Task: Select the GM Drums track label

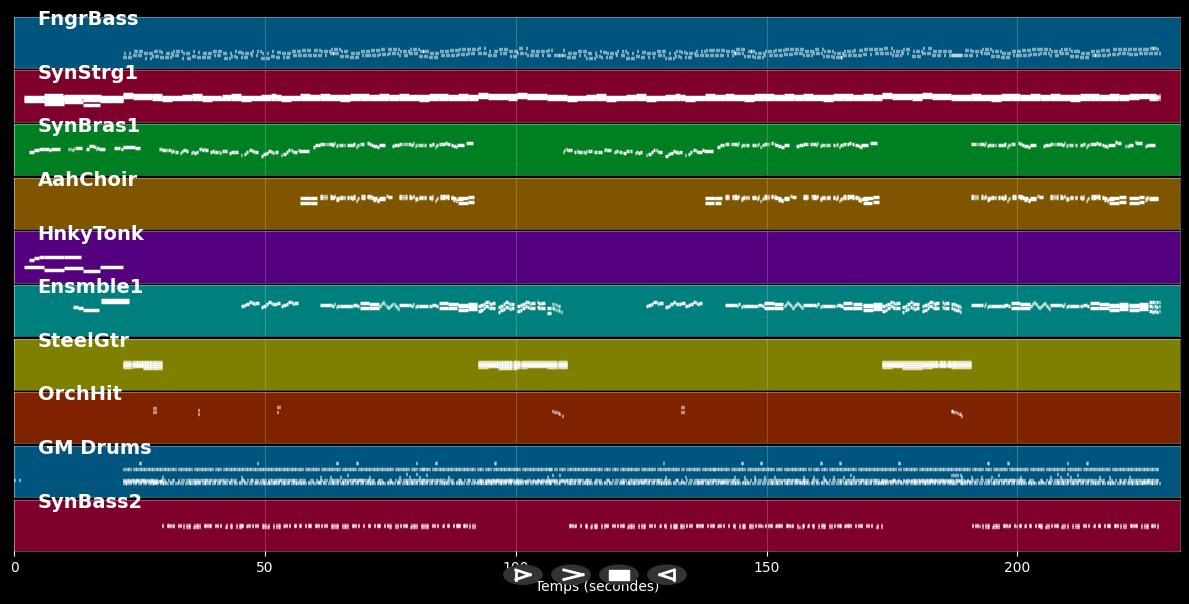Action: point(95,448)
